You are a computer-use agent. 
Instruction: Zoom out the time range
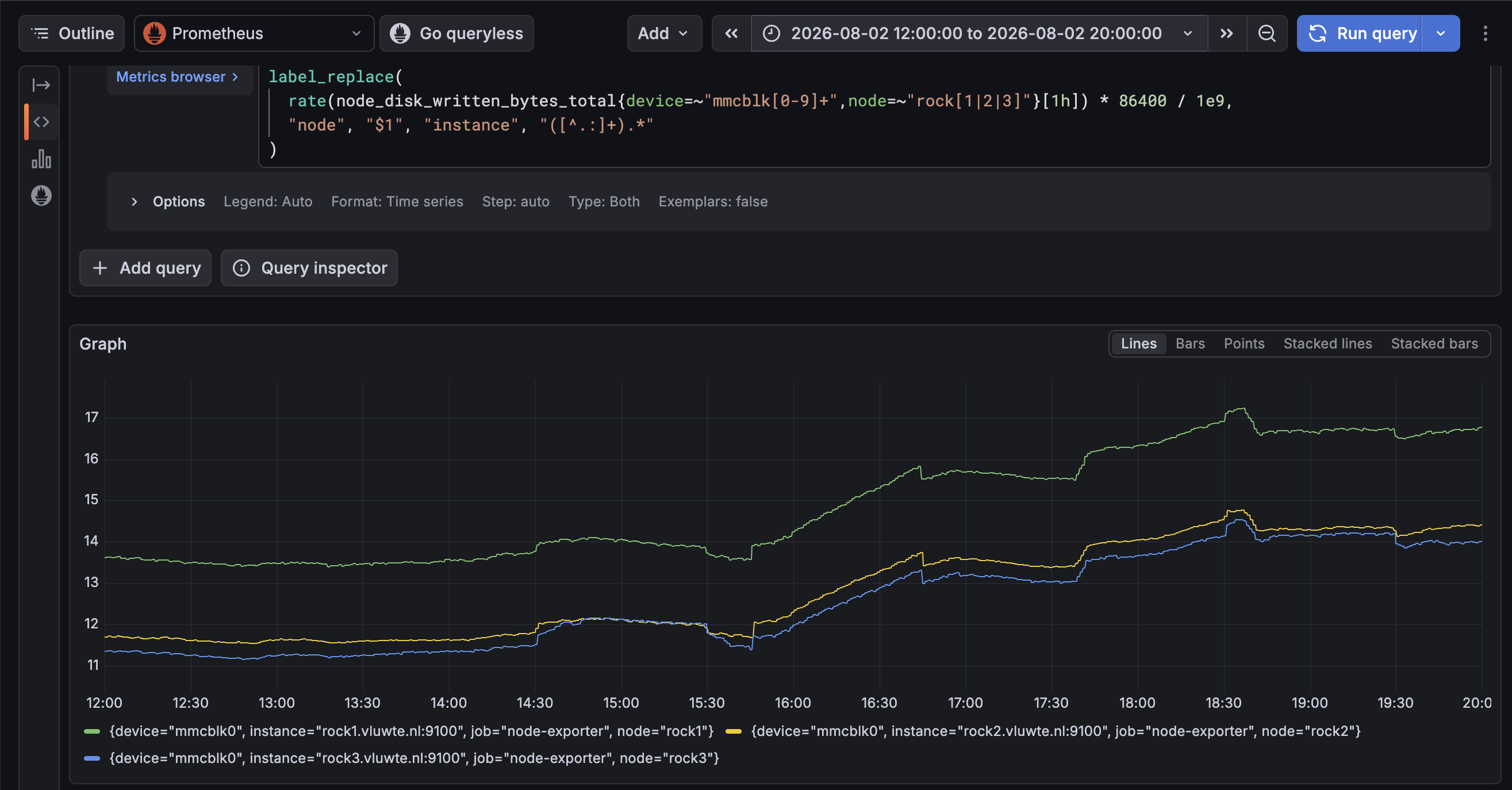(x=1267, y=33)
